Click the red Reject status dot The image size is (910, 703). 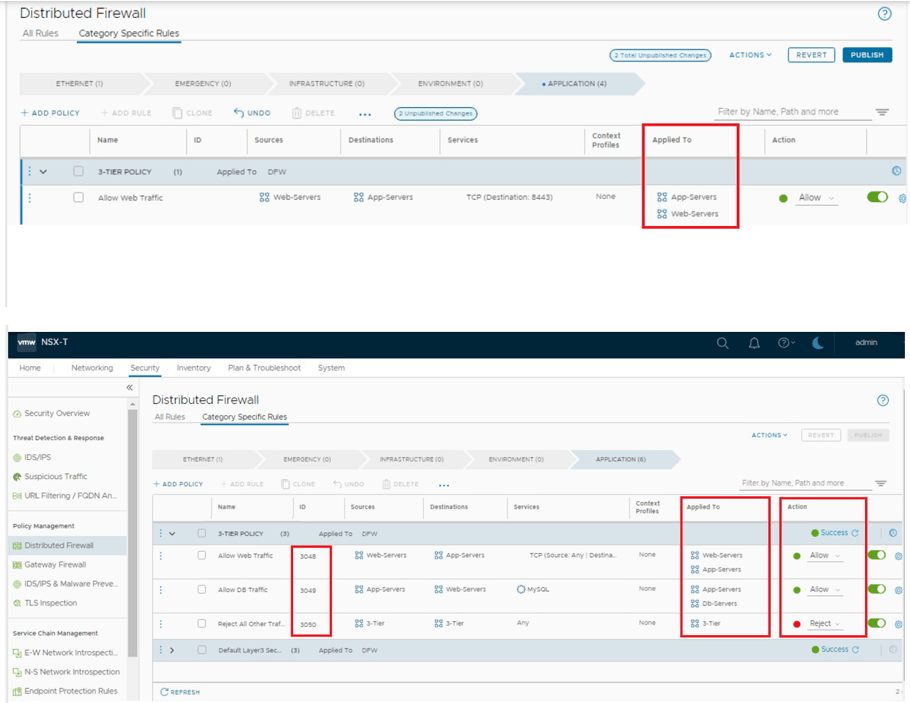click(x=795, y=624)
